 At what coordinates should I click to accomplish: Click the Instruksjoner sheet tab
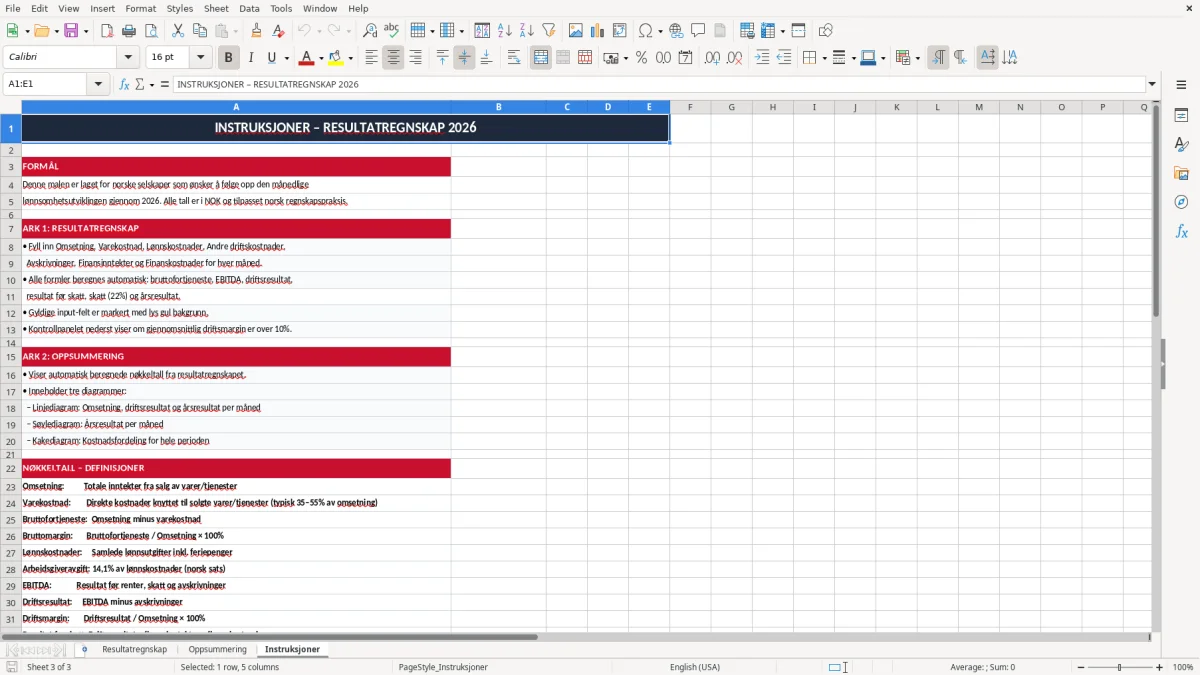point(292,649)
